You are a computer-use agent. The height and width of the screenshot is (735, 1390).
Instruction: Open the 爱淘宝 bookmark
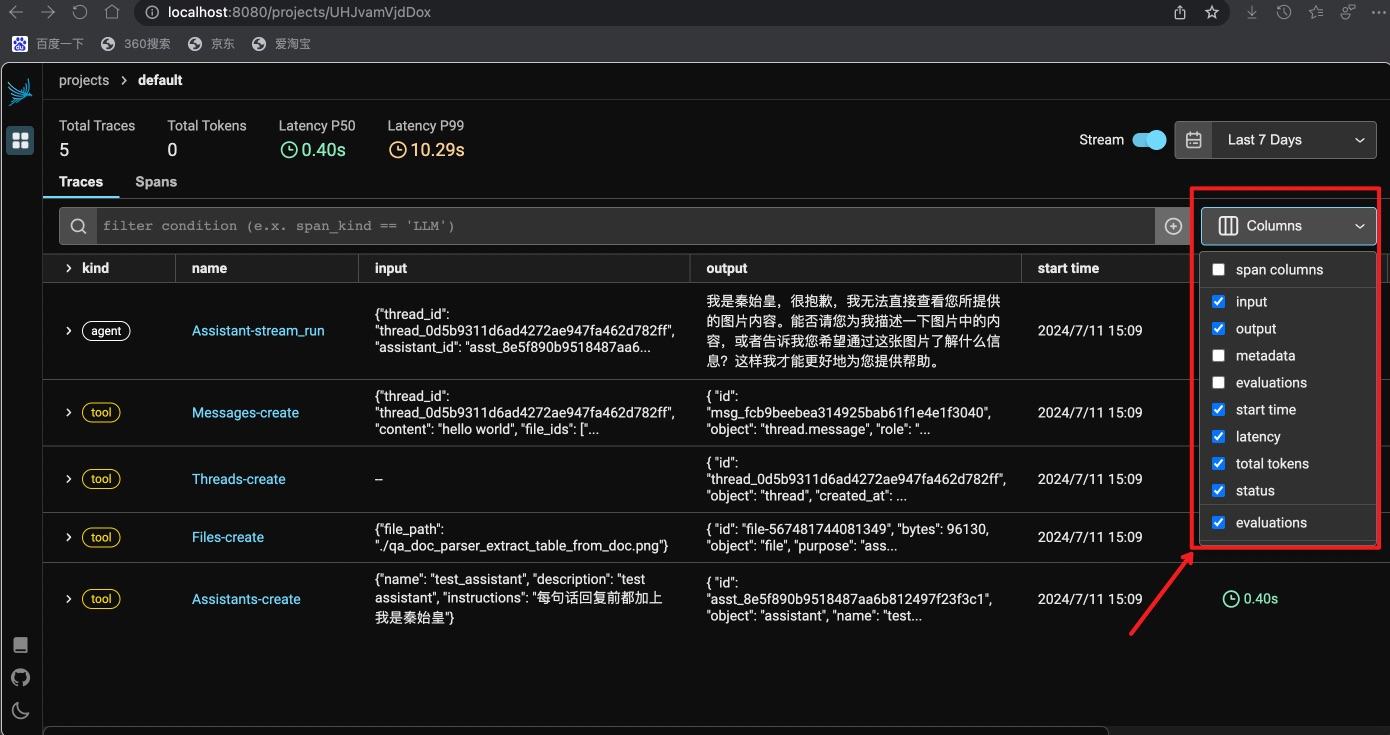tap(281, 44)
